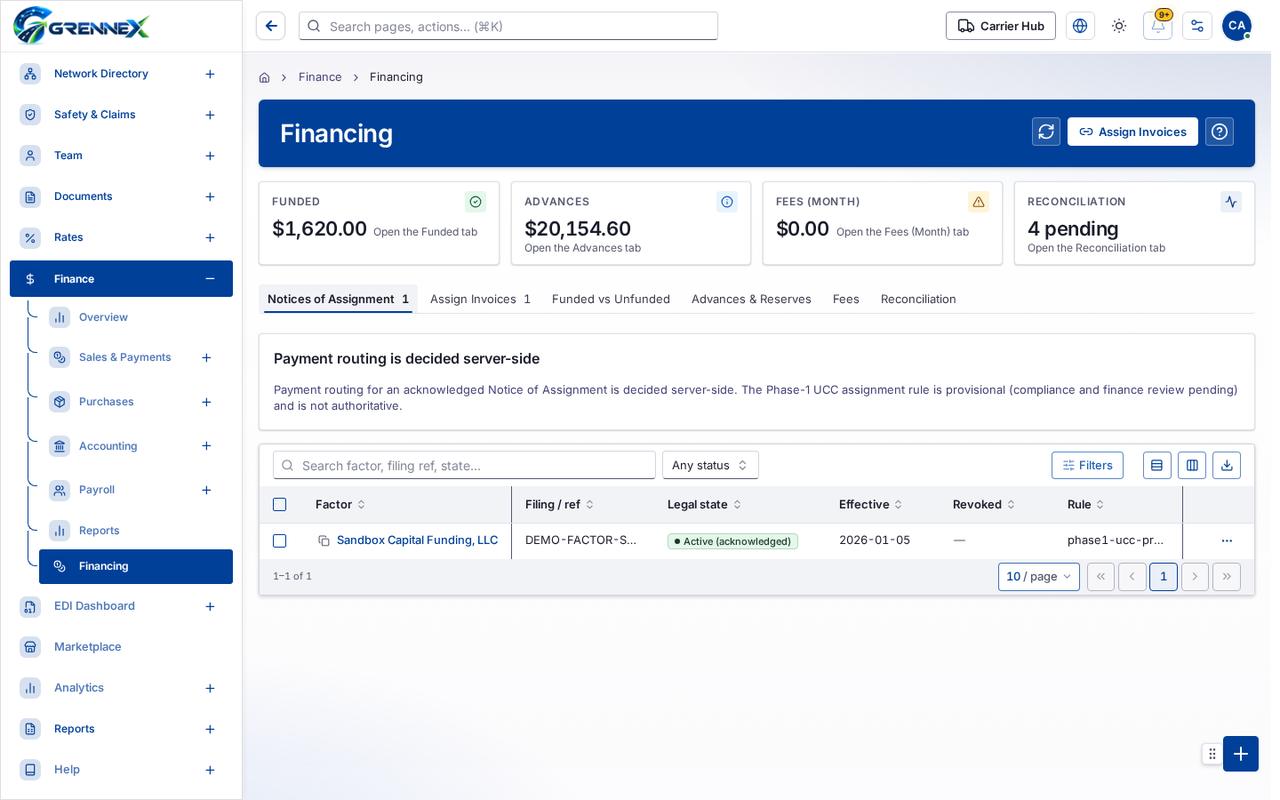Screen dimensions: 1280x800
Task: Open row actions ellipsis for Sandbox Capital
Action: tap(1227, 541)
